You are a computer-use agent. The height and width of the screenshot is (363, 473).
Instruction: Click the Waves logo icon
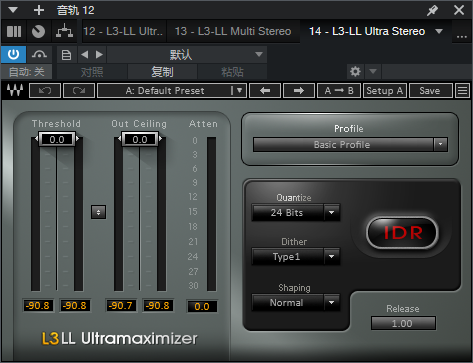point(15,90)
